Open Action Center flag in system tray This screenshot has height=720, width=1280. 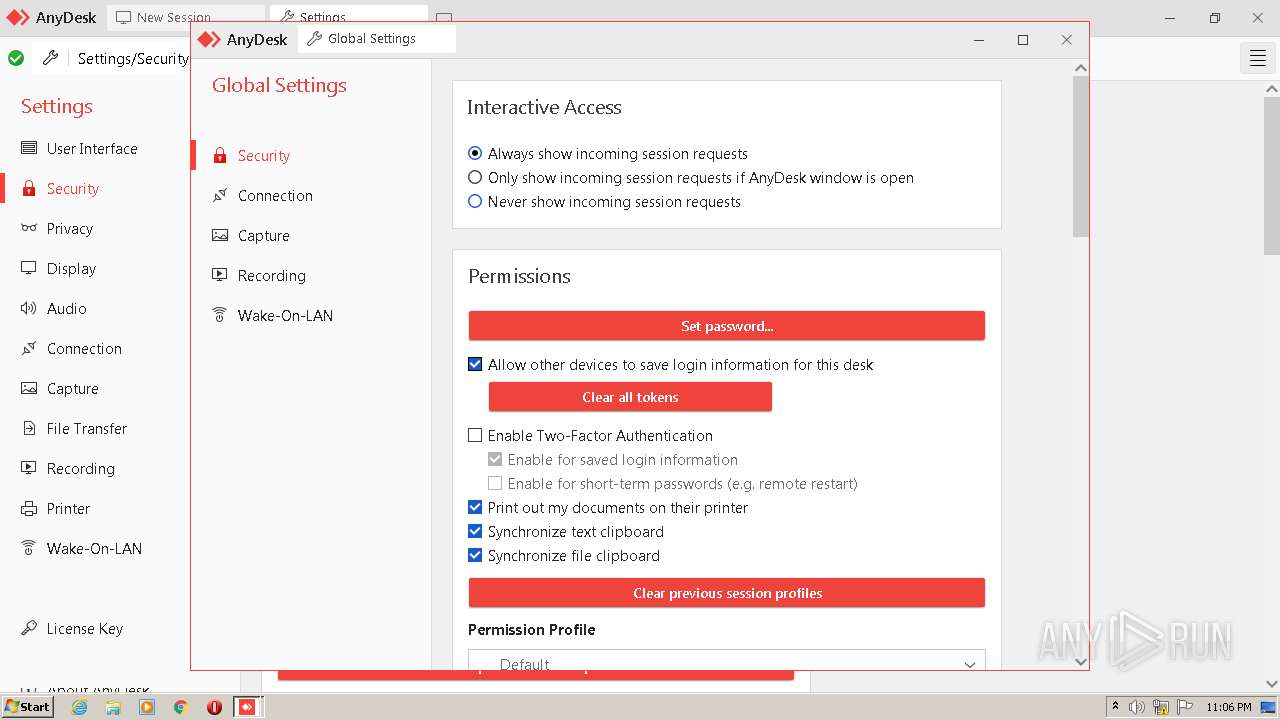point(1184,707)
